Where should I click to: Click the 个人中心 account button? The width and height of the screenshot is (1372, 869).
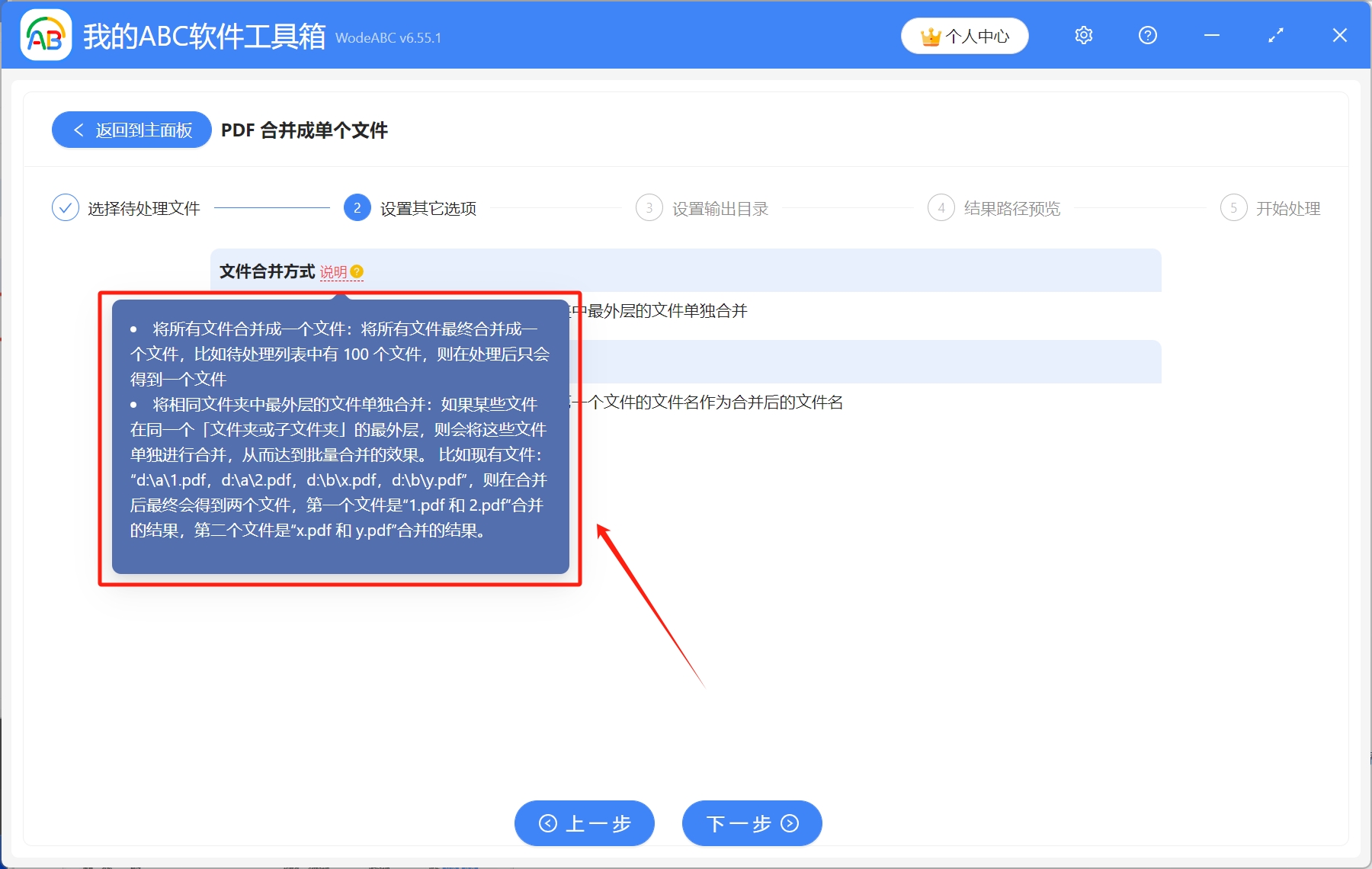pyautogui.click(x=964, y=35)
